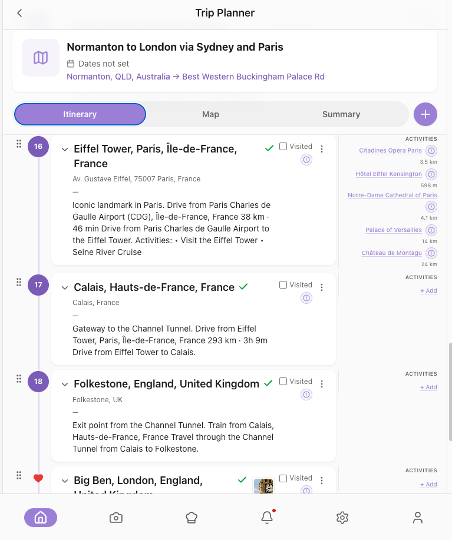Mark Calais as Visited

[x=283, y=285]
